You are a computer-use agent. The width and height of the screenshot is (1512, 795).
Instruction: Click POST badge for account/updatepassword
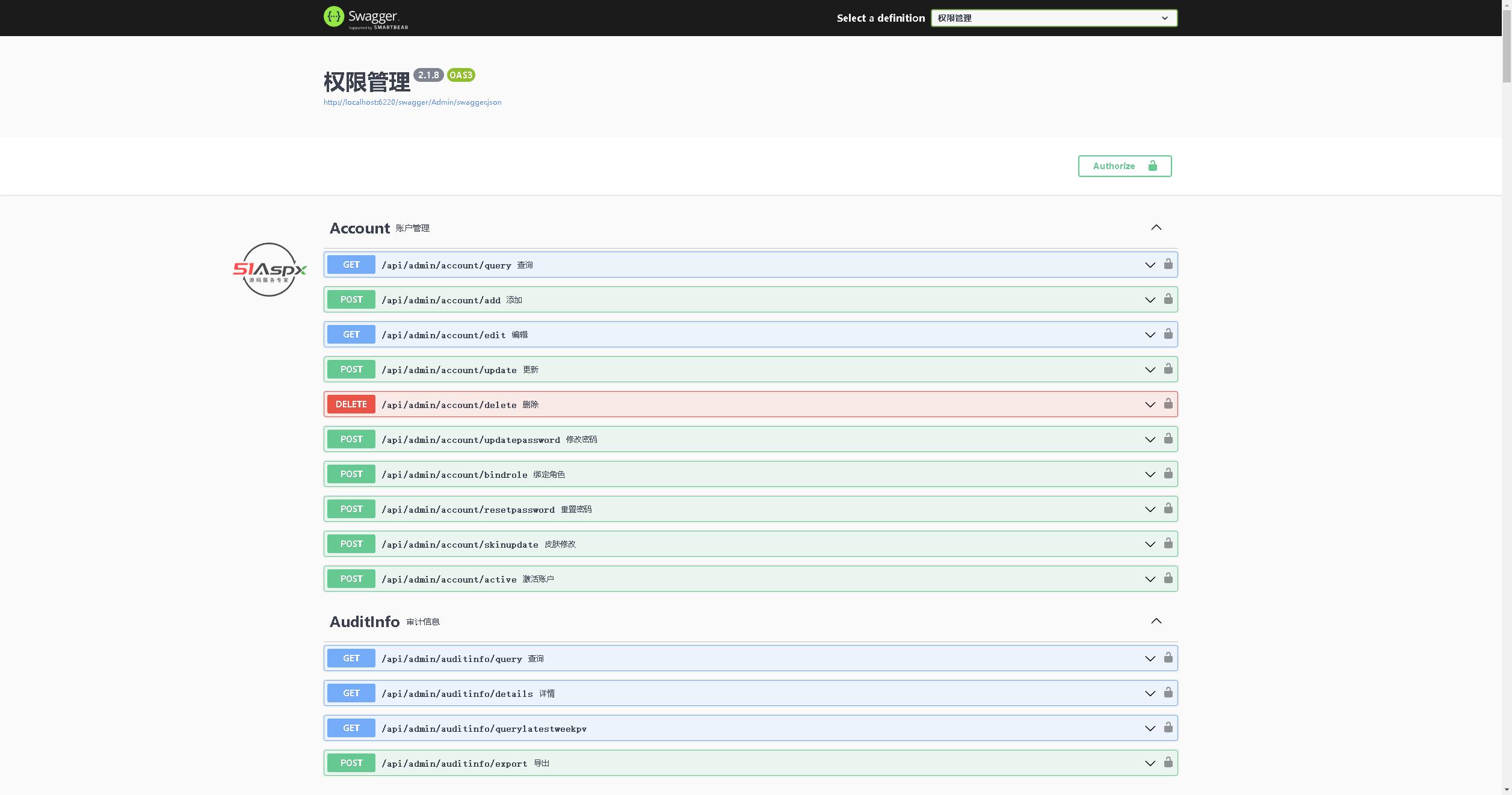click(351, 439)
